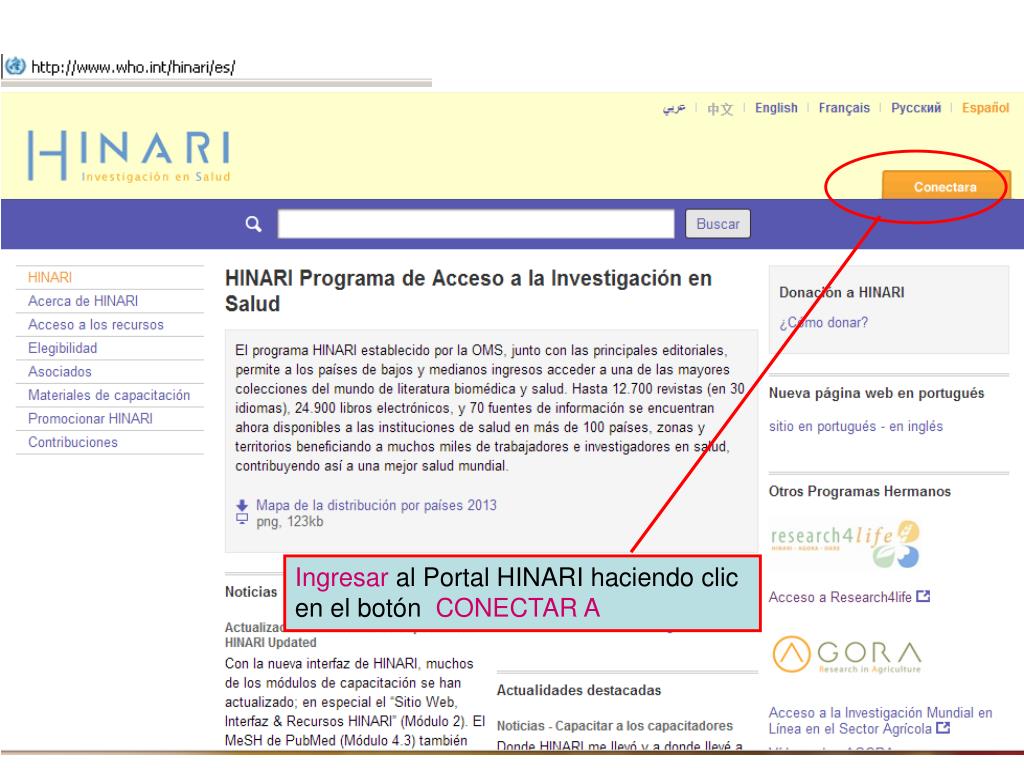Click the Actualidades destacadas heading
The image size is (1024, 768).
click(x=579, y=690)
